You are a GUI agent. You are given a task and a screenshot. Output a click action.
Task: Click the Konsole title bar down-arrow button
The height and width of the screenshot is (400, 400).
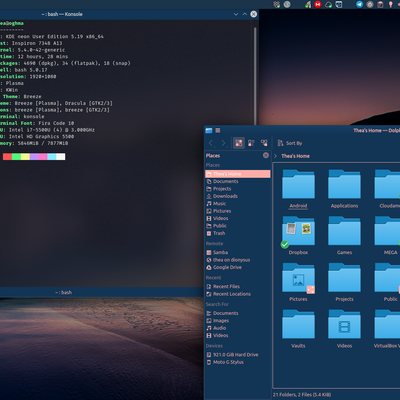point(236,14)
